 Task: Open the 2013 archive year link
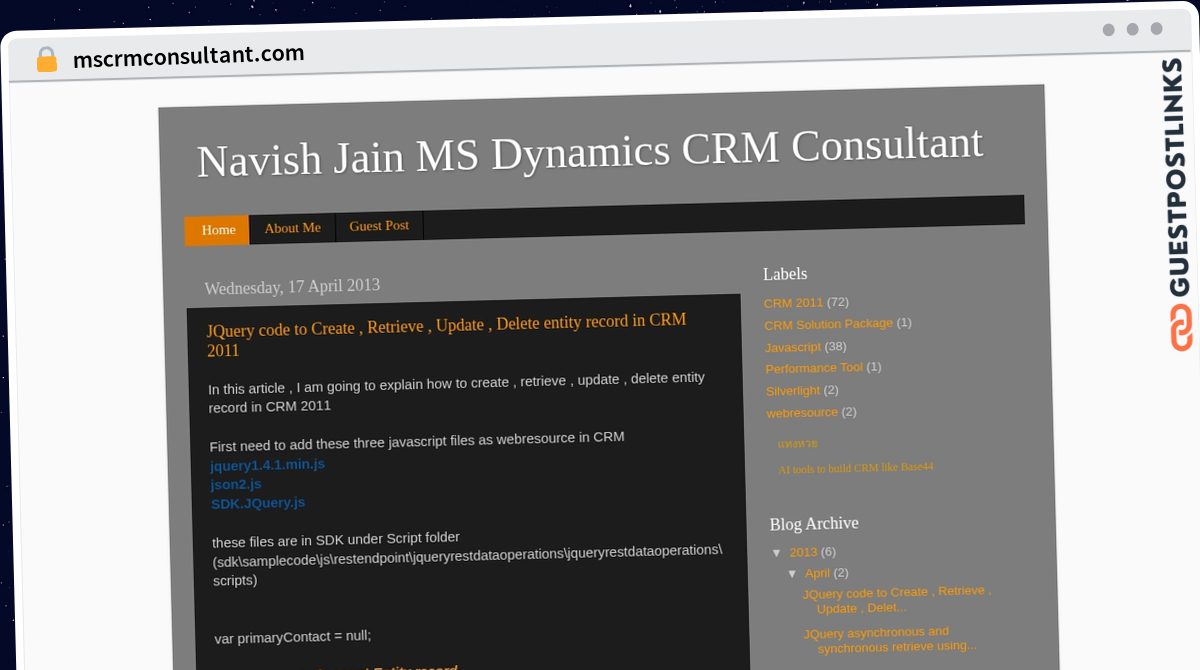click(803, 552)
